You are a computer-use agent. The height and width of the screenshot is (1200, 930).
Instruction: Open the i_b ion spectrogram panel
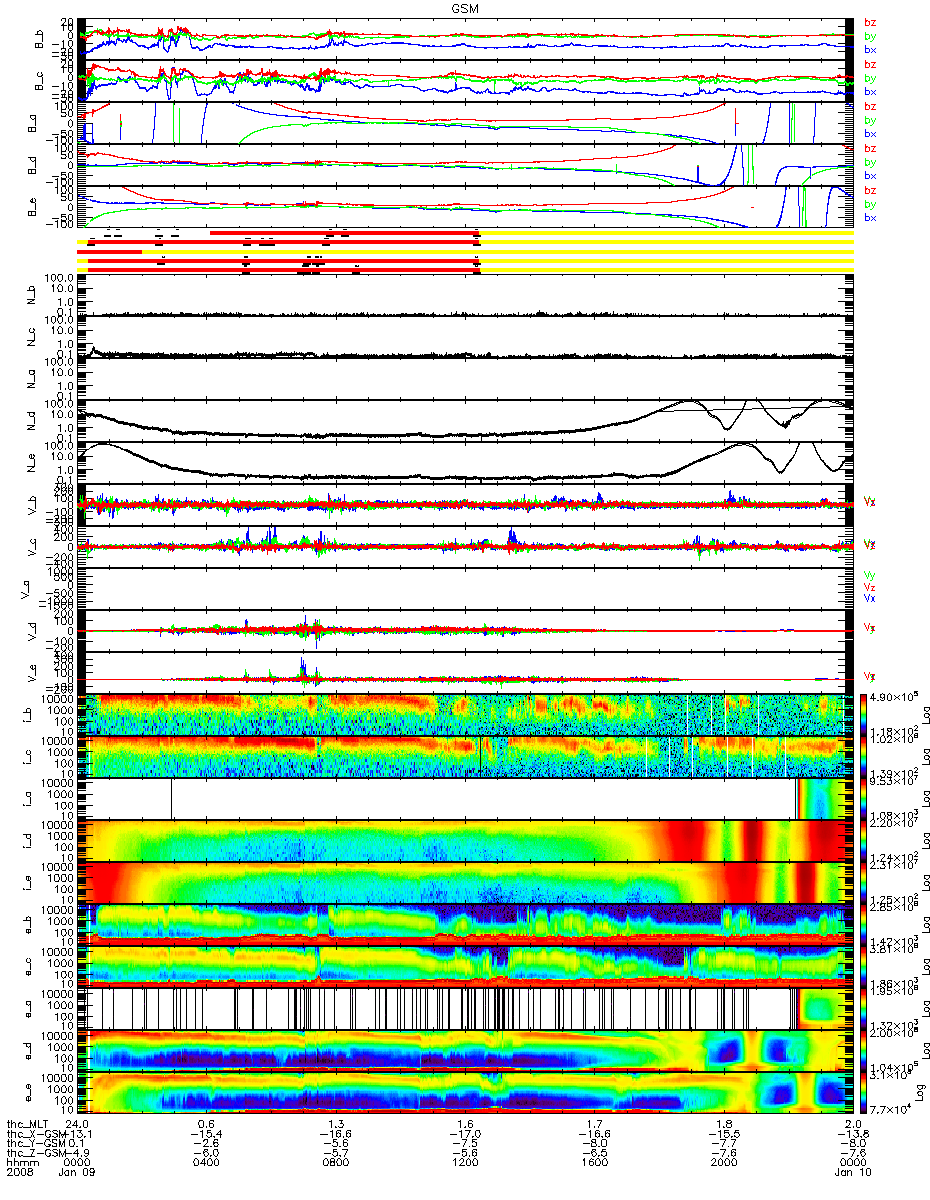467,714
